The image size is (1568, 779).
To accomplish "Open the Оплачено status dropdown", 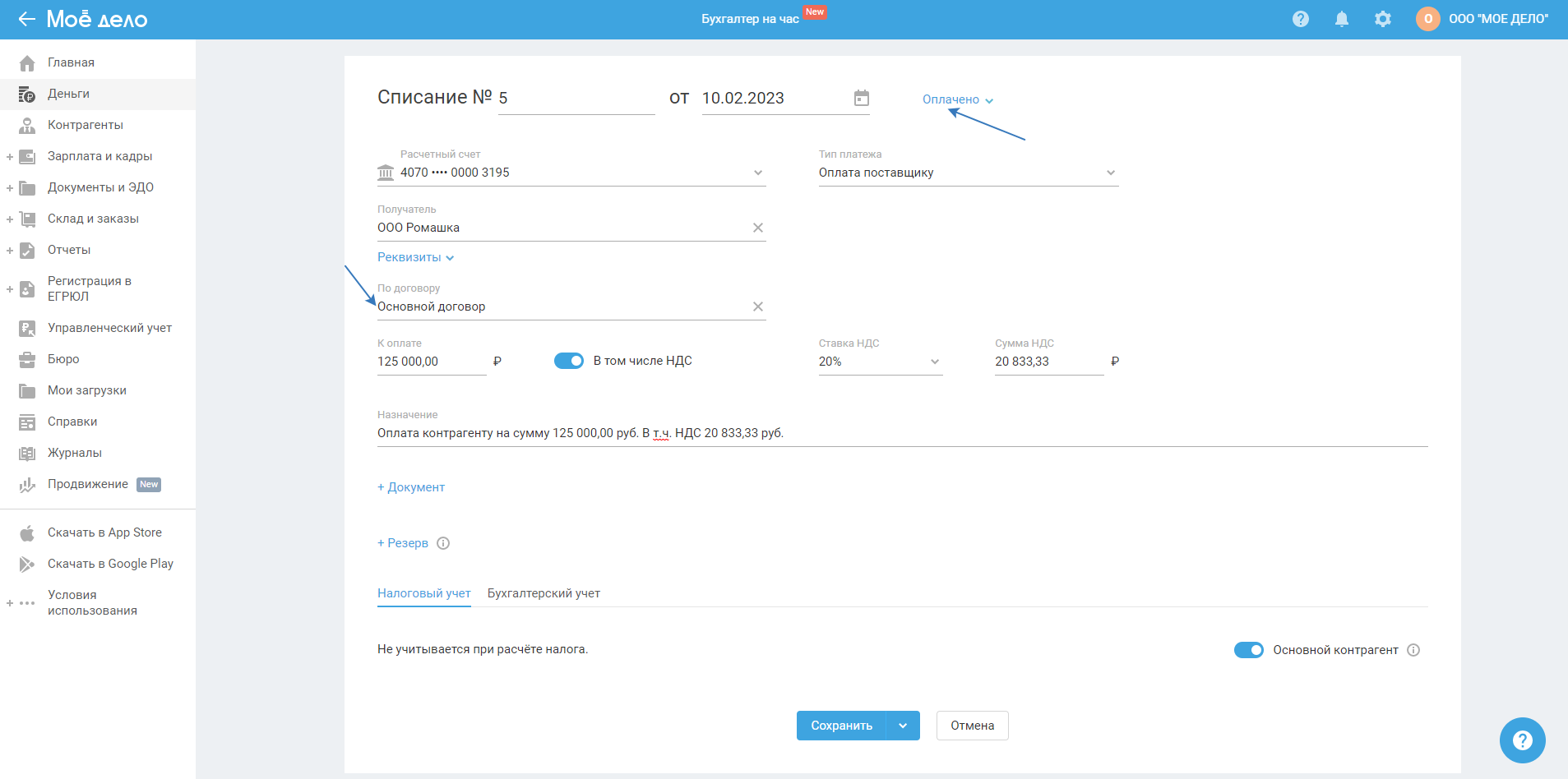I will pos(958,99).
